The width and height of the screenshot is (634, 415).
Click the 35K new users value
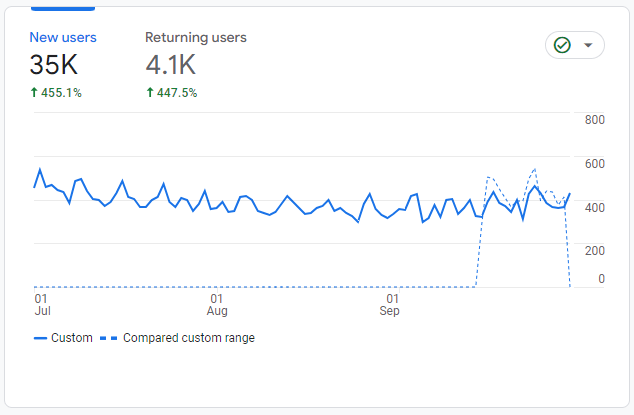(x=53, y=65)
